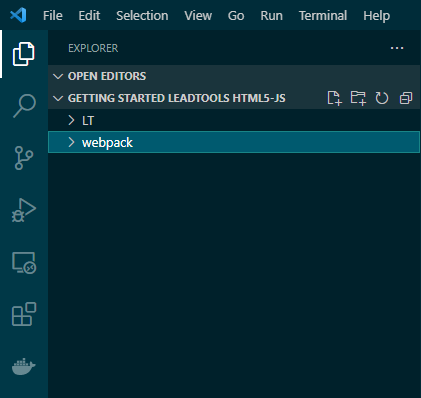This screenshot has width=421, height=398.
Task: Expand the webpack folder chevron
Action: click(x=71, y=142)
